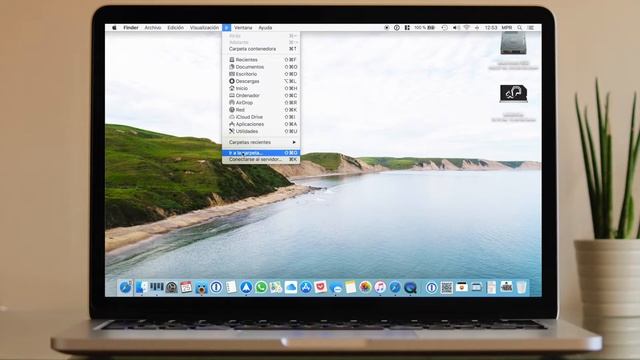The height and width of the screenshot is (360, 640).
Task: Click the 12:53 clock in menu bar
Action: click(x=491, y=28)
